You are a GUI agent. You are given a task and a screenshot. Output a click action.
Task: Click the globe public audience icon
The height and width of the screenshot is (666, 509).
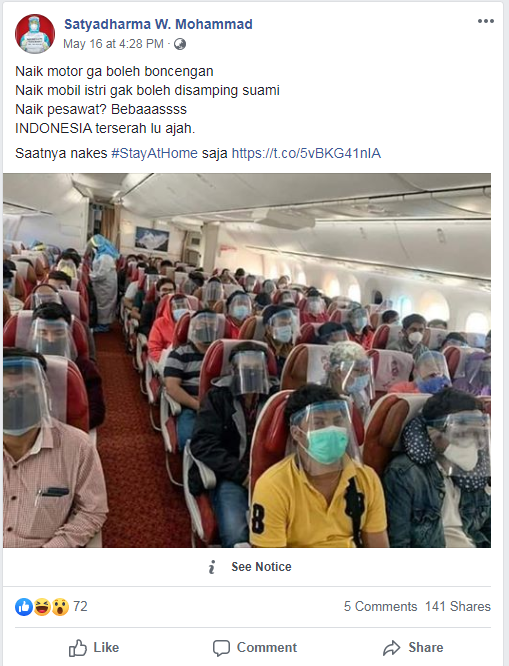tap(180, 44)
